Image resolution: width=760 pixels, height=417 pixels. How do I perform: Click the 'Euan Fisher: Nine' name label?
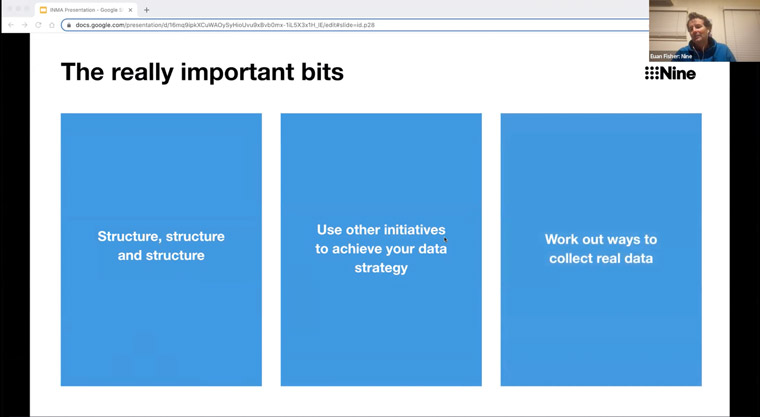671,57
